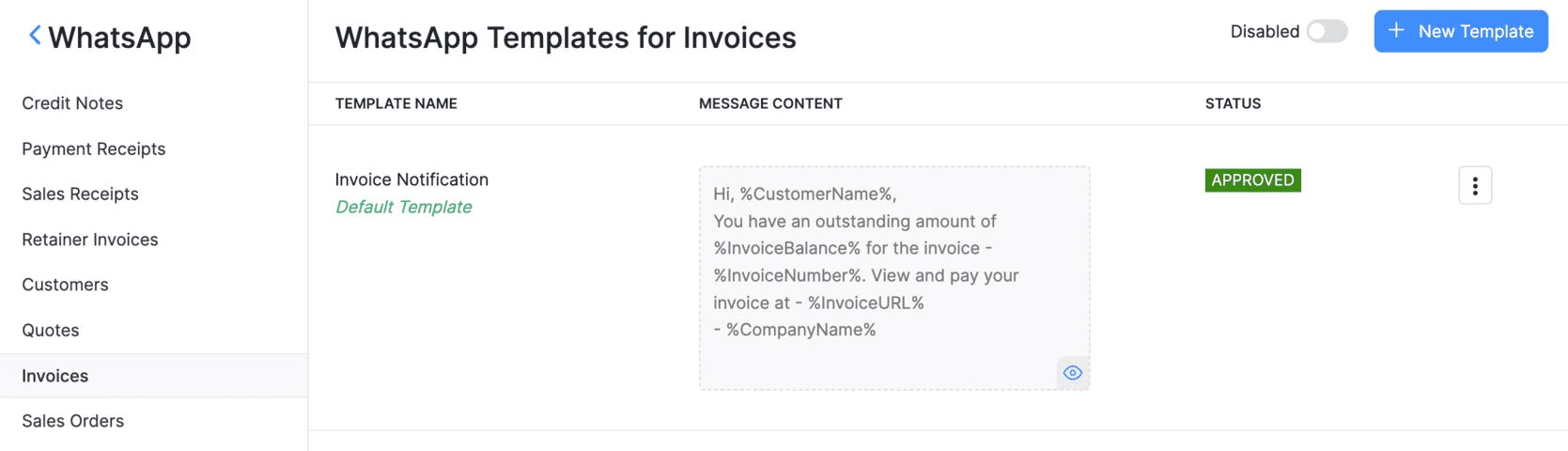1568x451 pixels.
Task: Click the STATUS column header
Action: [x=1233, y=103]
